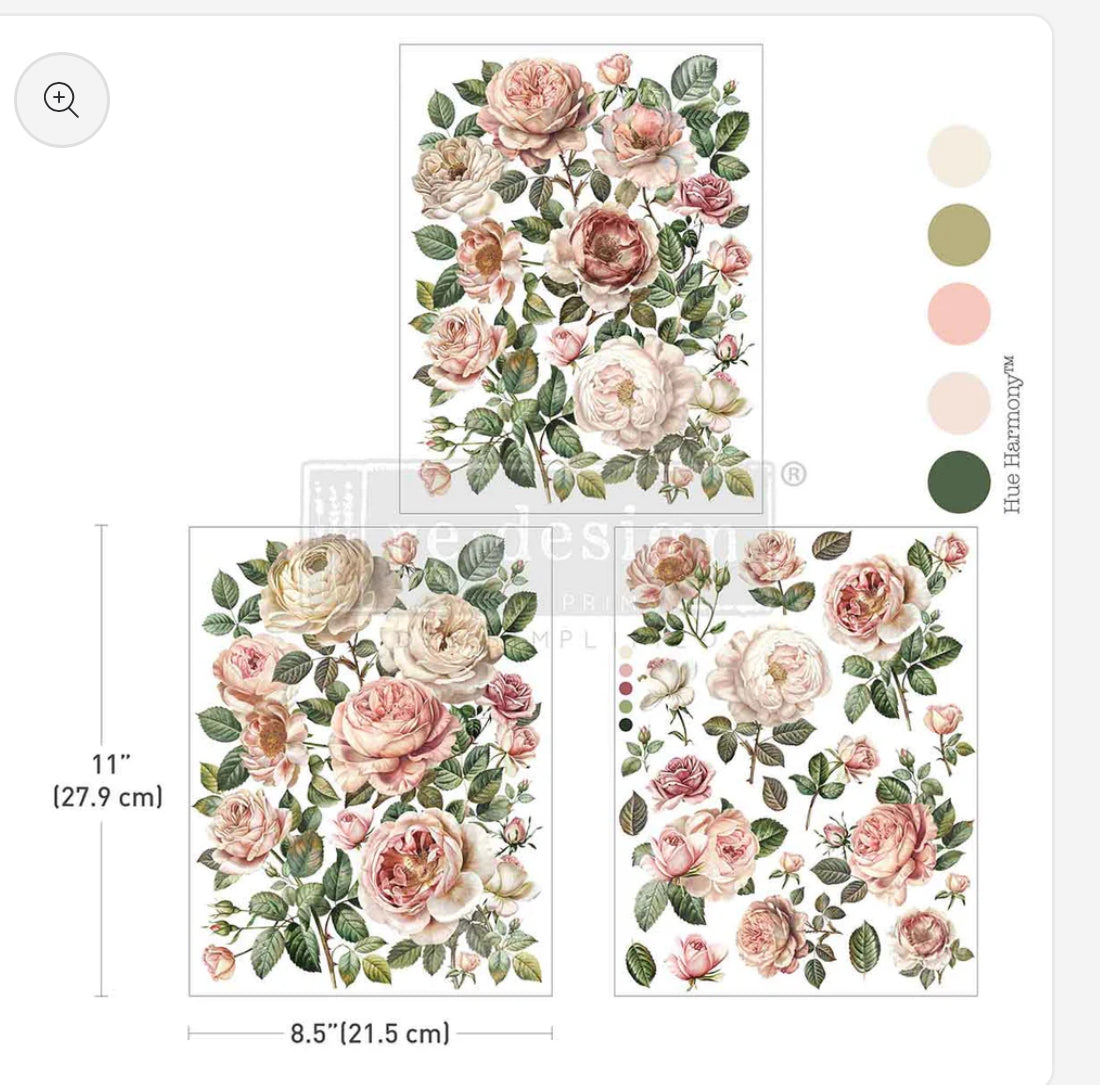
Task: Pick the olive green color swatch
Action: [959, 235]
